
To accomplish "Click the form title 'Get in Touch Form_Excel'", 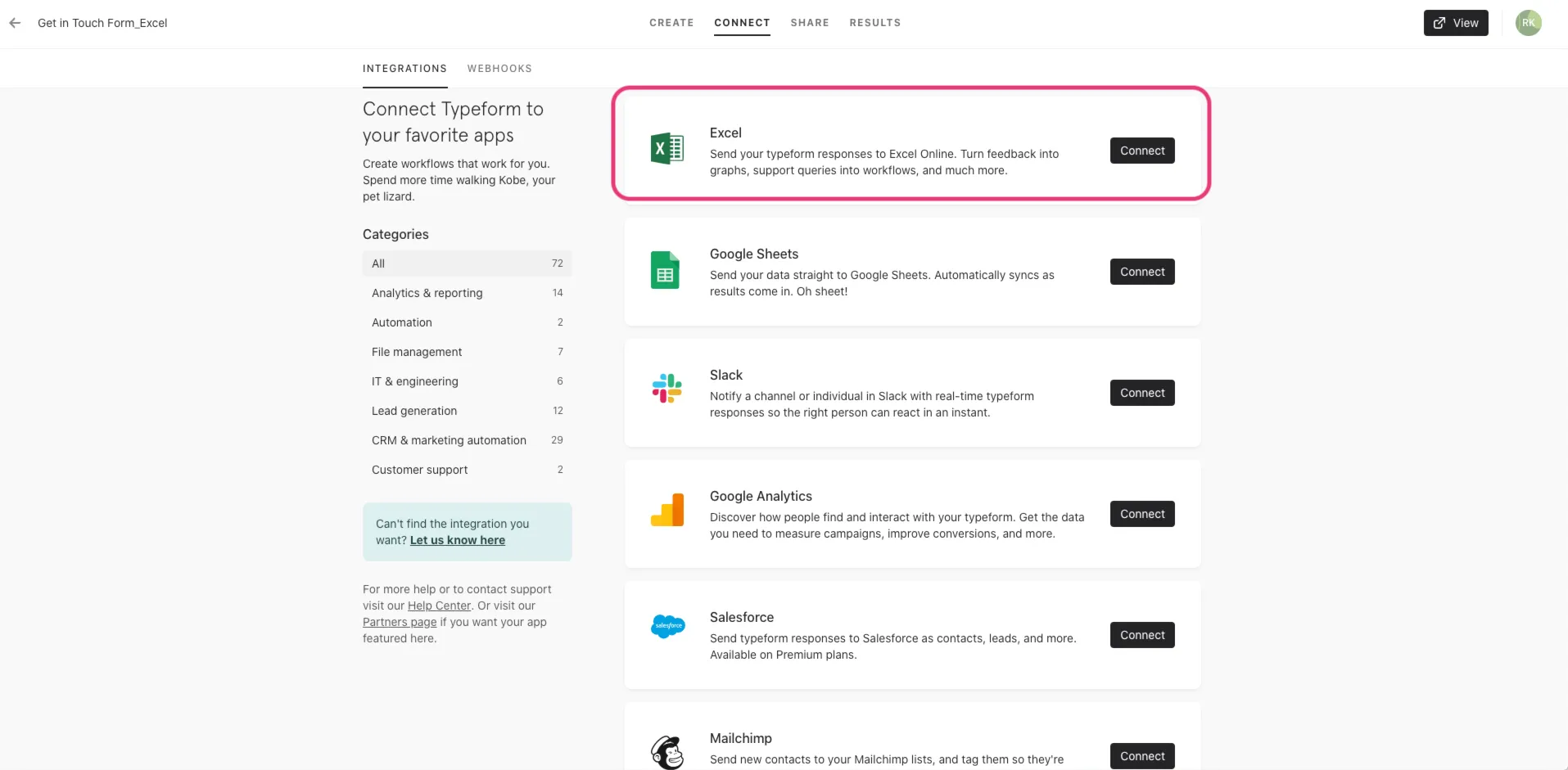I will tap(102, 23).
